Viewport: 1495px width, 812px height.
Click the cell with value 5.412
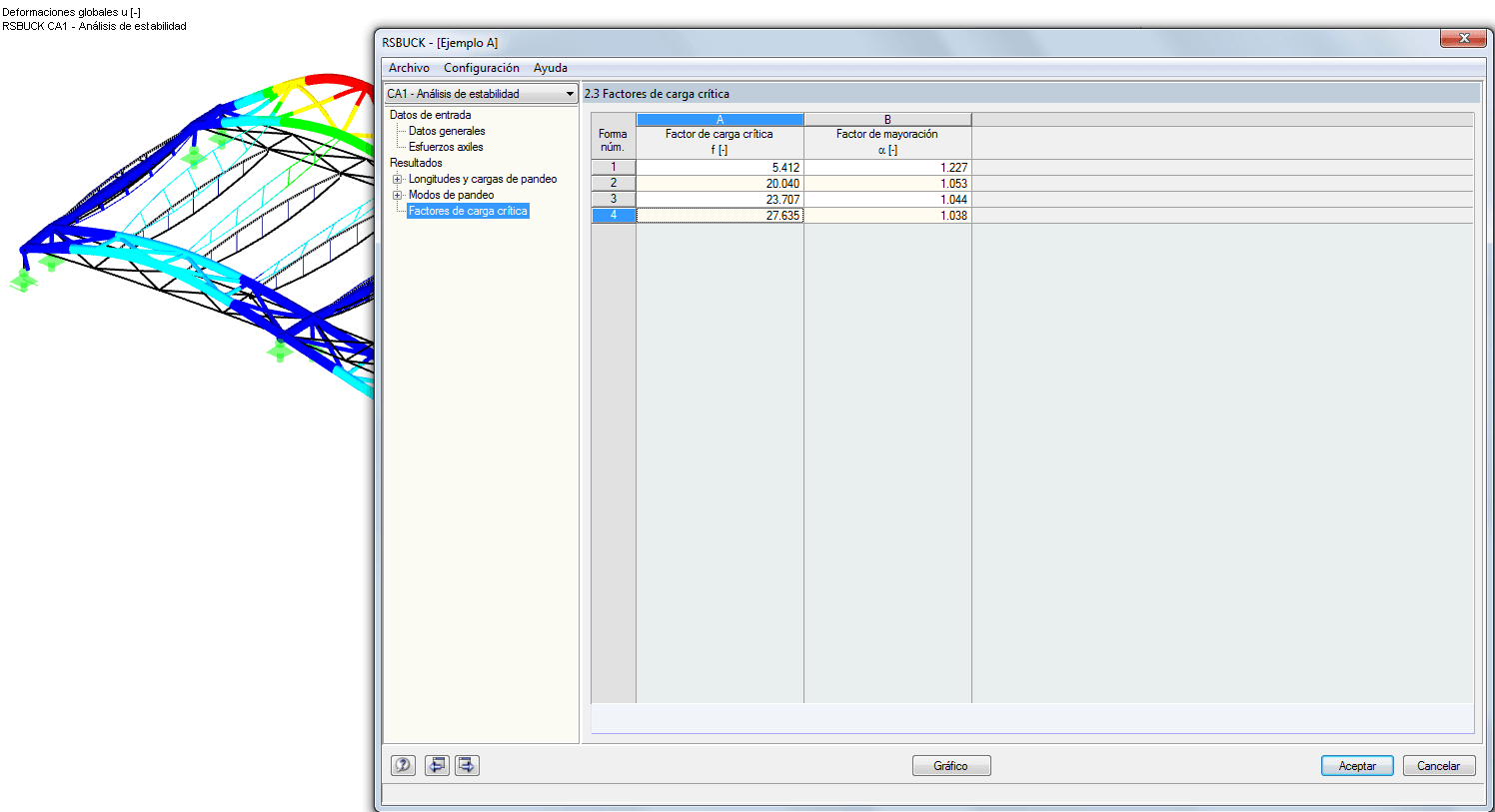pos(720,167)
